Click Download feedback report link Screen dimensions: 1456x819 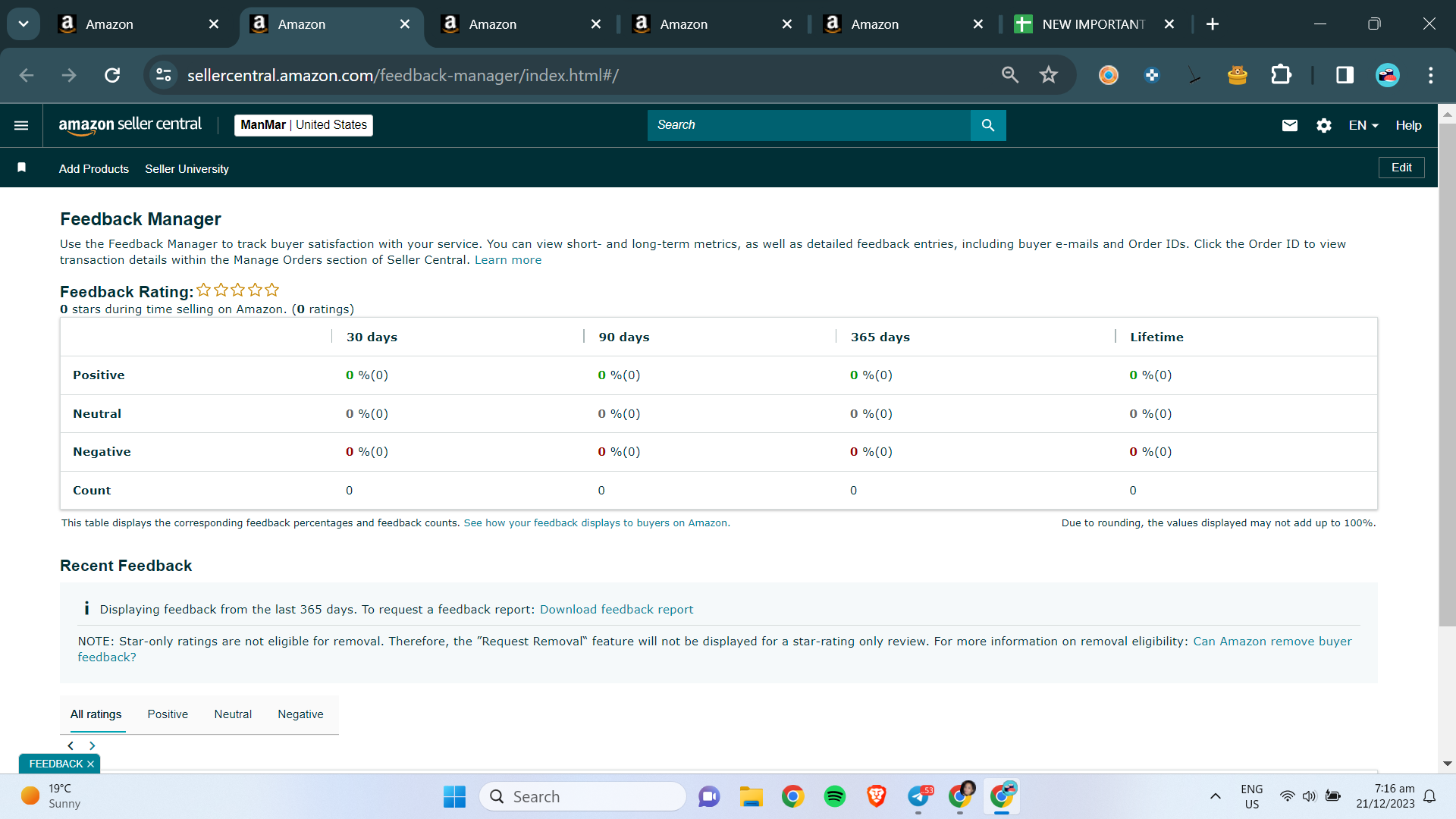[617, 610]
